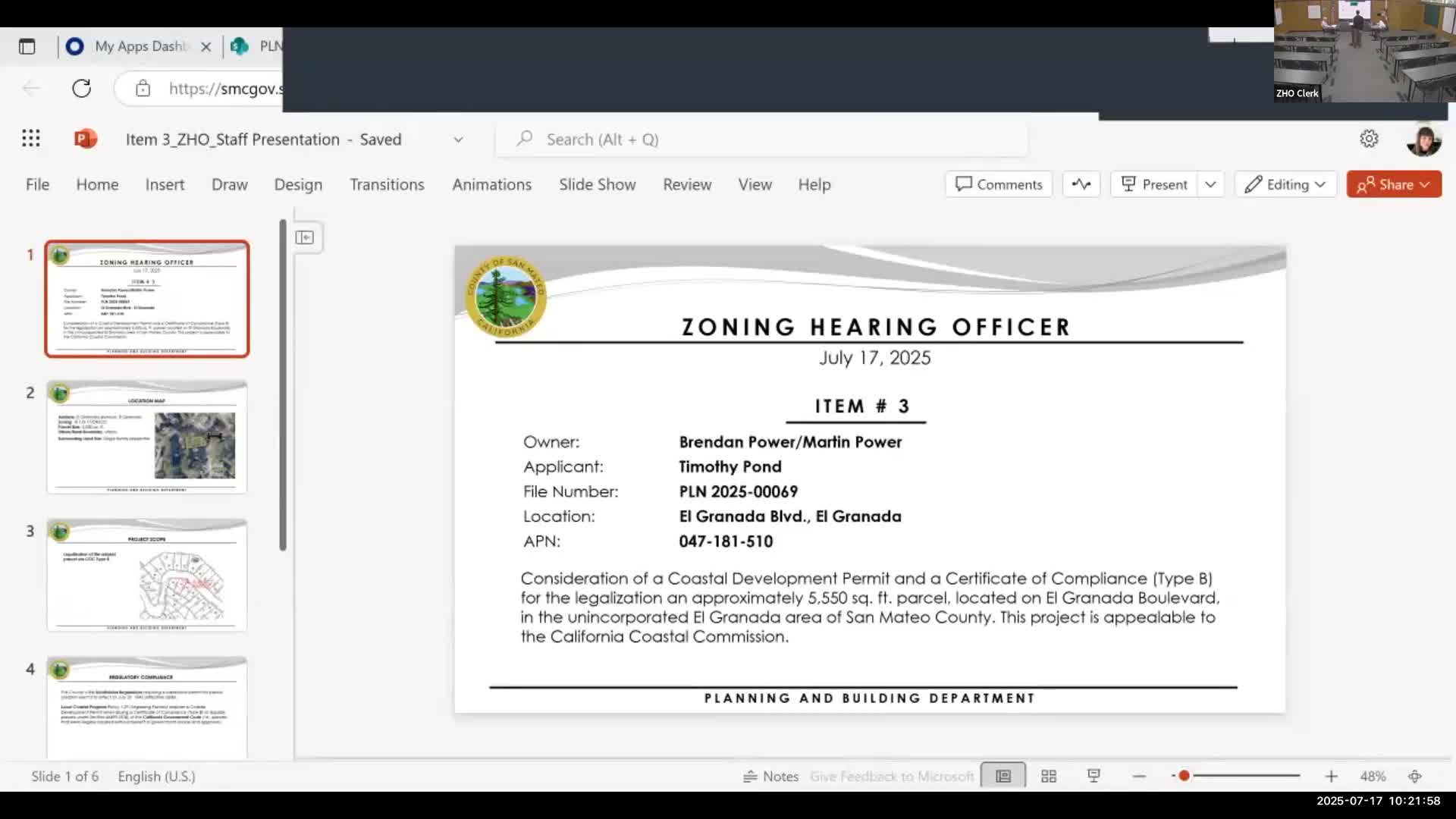Switch to Slide Sorter view in status bar

[1048, 776]
